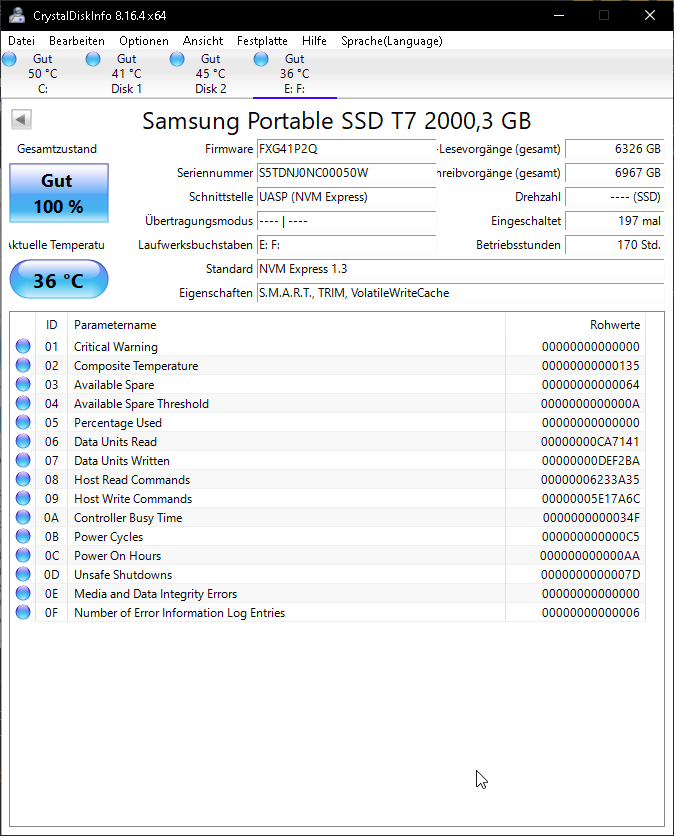Open the Datei menu
The height and width of the screenshot is (836, 674).
point(21,41)
